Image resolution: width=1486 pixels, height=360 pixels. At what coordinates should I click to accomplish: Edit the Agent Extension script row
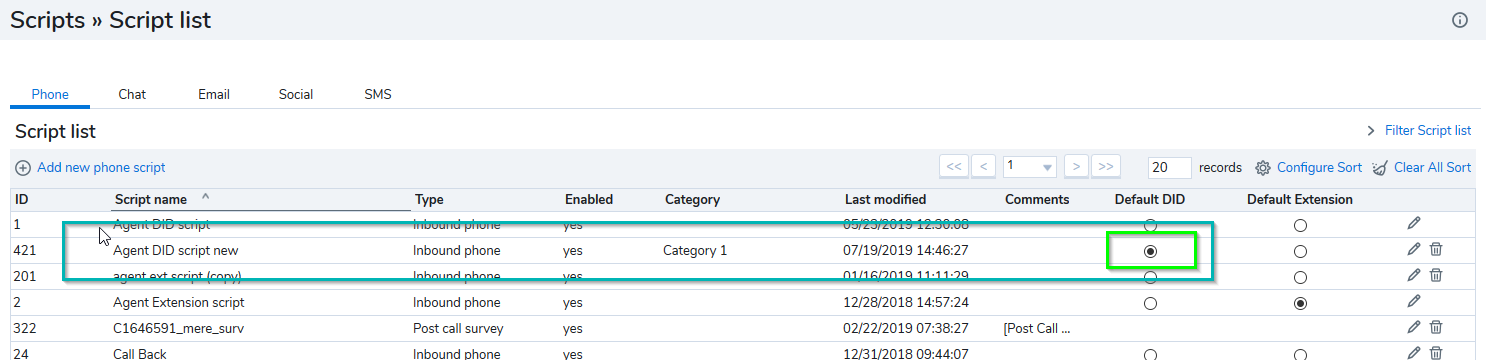(1413, 301)
